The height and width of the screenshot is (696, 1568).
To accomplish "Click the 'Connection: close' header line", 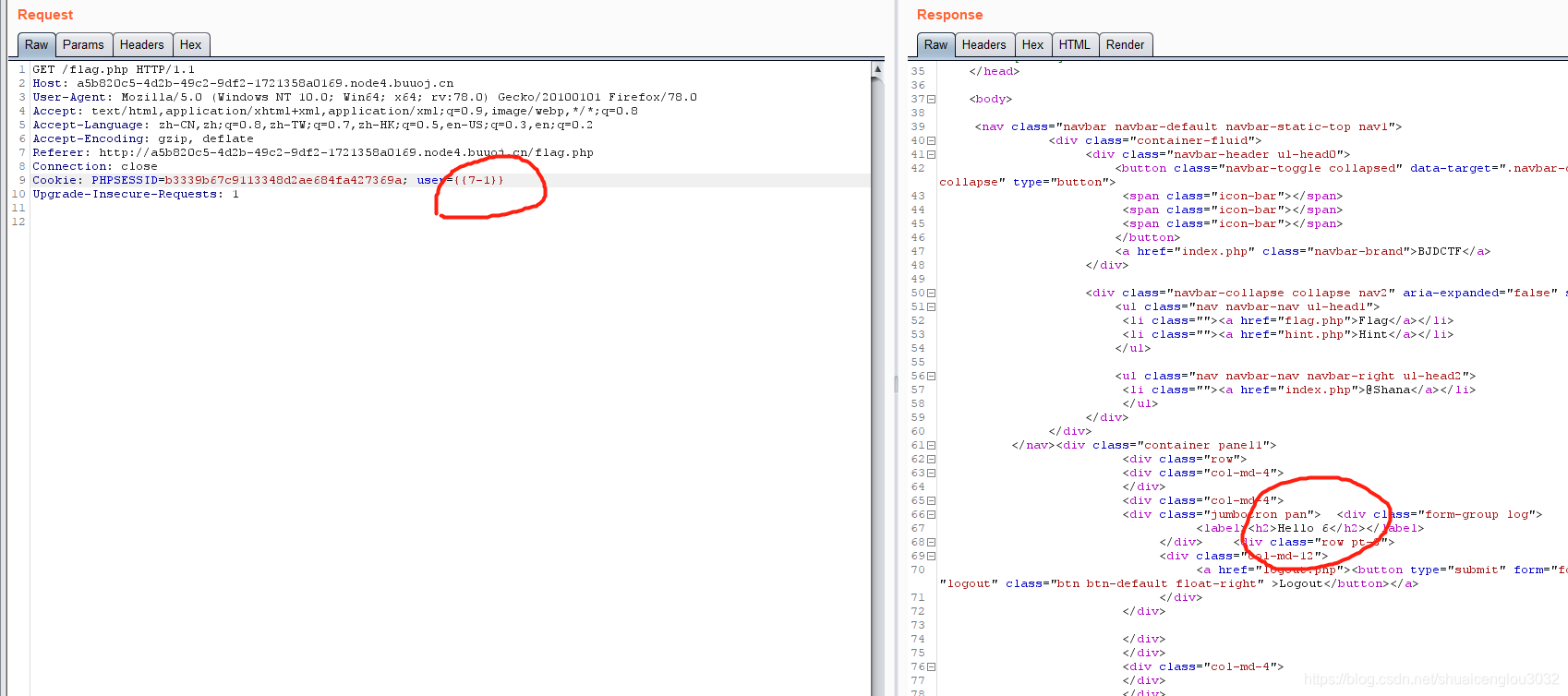I will [x=95, y=166].
